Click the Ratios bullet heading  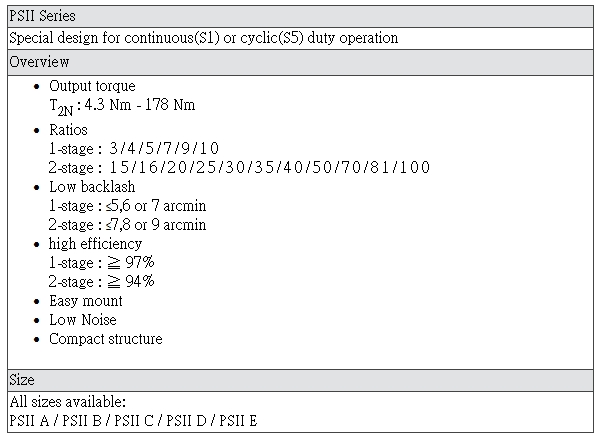pos(68,130)
